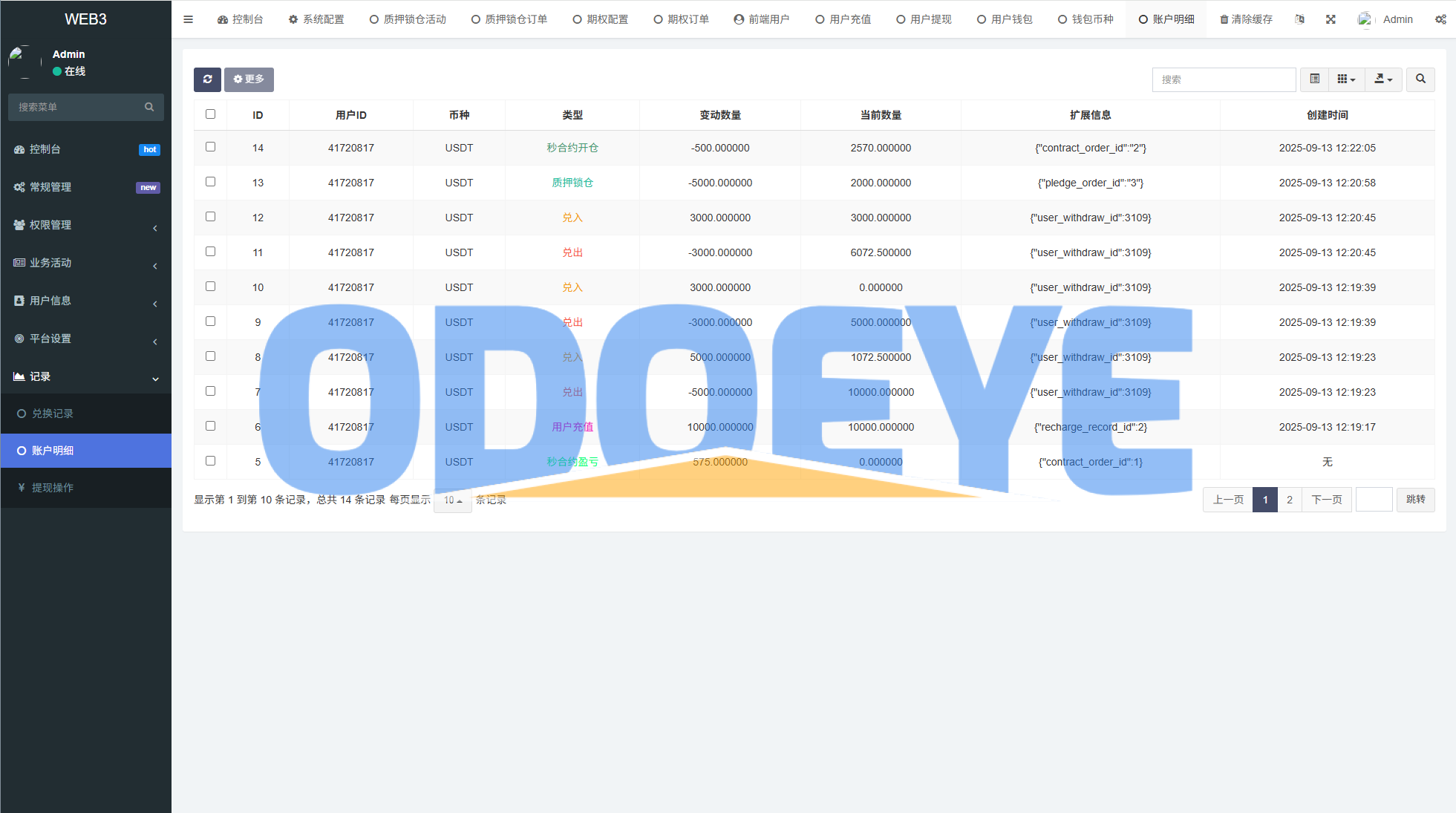Image resolution: width=1456 pixels, height=813 pixels.
Task: Click the magnifier search button beside export
Action: (x=1420, y=79)
